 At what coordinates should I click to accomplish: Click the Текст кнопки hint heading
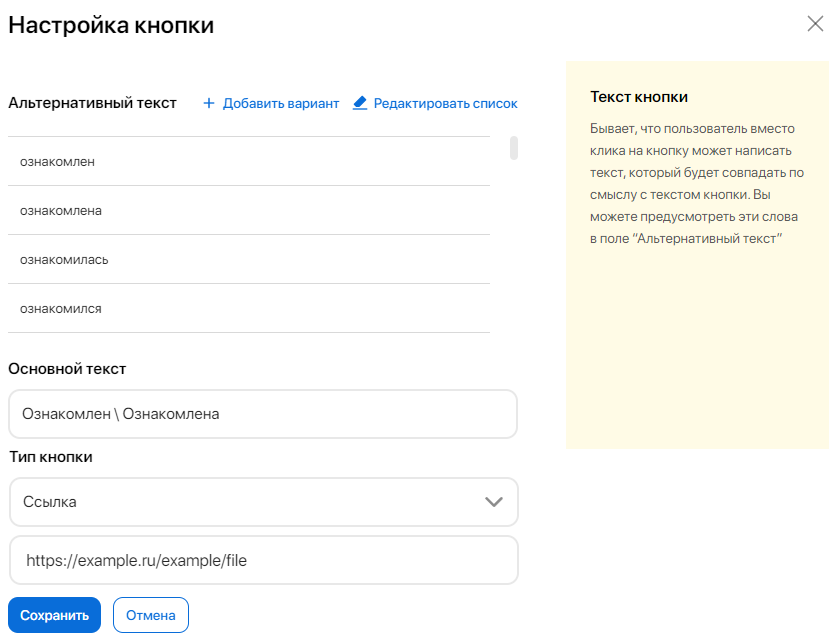pos(639,97)
